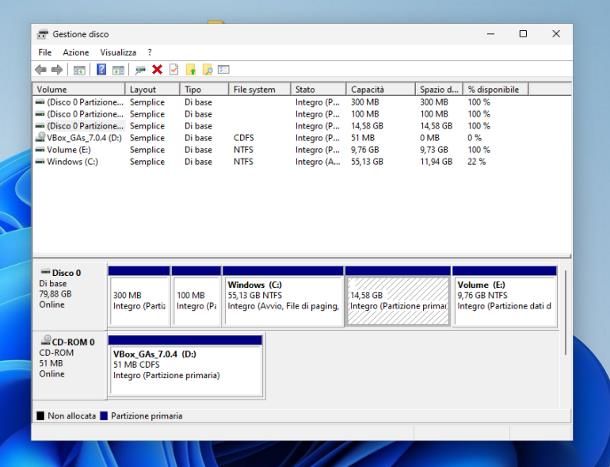Click the CD-ROM 0 drive icon
This screenshot has height=467, width=610.
pyautogui.click(x=46, y=341)
